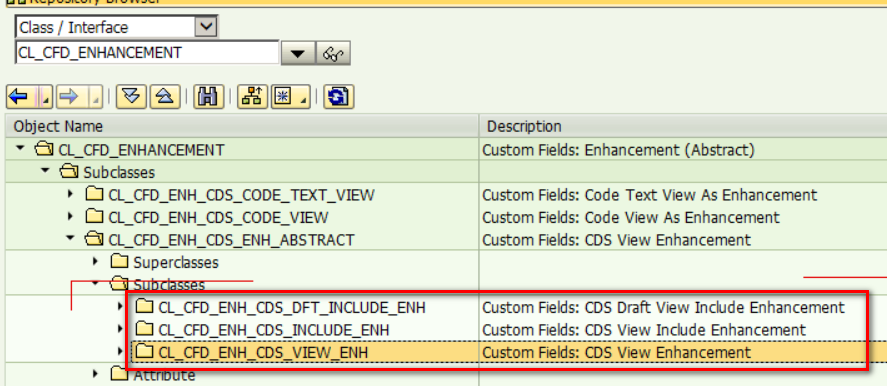Viewport: 887px width, 386px height.
Task: Click 'Custom Fields: Code Text View As Enhancement'
Action: pyautogui.click(x=649, y=195)
